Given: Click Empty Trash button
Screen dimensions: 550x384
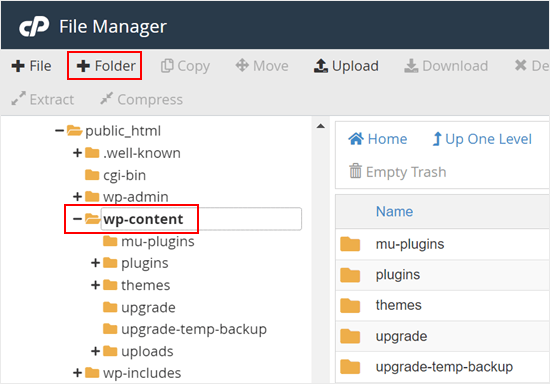Looking at the screenshot, I should (x=397, y=172).
